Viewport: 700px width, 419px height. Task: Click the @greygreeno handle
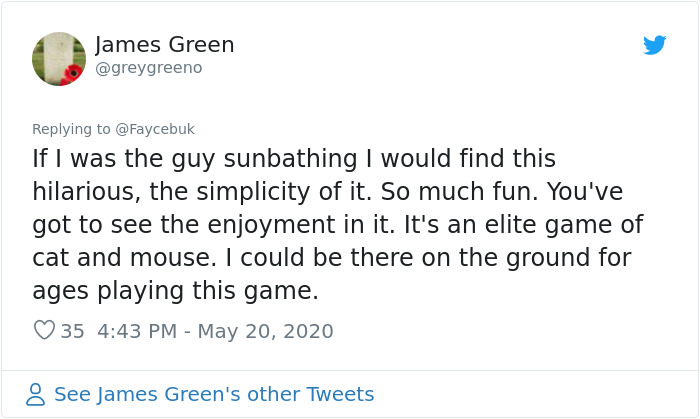click(148, 68)
